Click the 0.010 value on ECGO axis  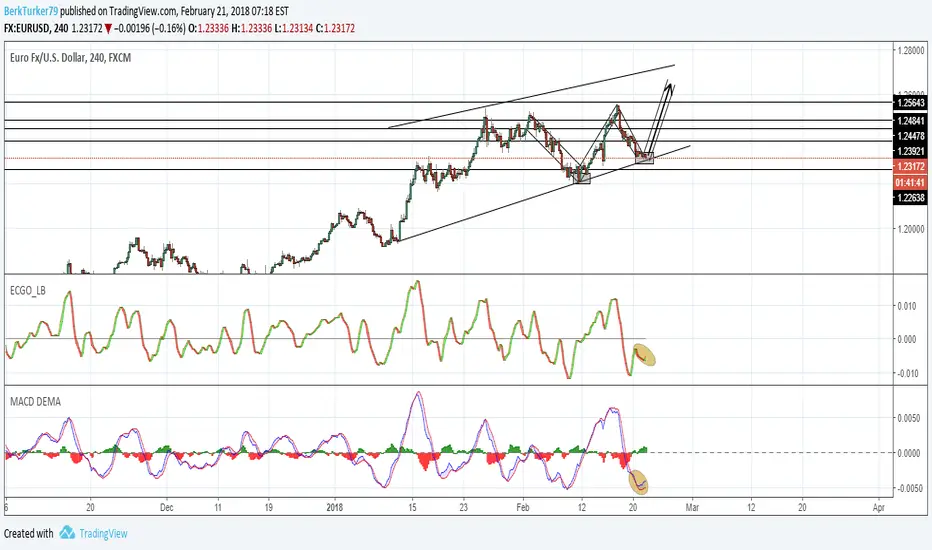906,306
